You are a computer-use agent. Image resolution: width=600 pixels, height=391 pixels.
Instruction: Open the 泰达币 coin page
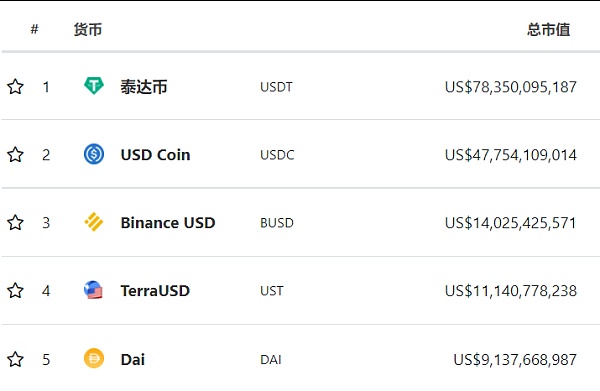(x=144, y=87)
